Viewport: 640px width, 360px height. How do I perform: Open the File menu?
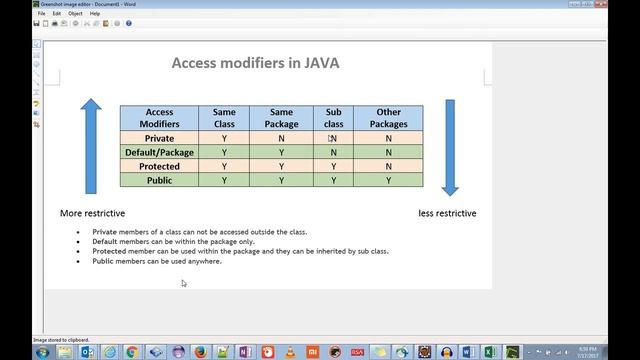point(42,13)
